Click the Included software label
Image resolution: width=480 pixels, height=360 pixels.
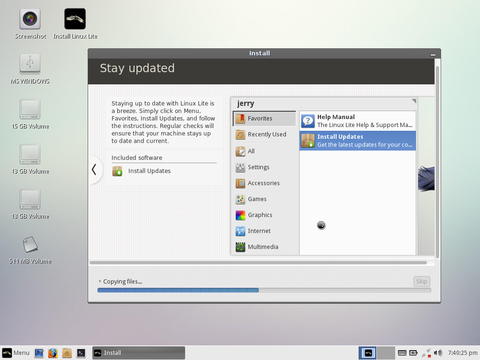[x=137, y=158]
